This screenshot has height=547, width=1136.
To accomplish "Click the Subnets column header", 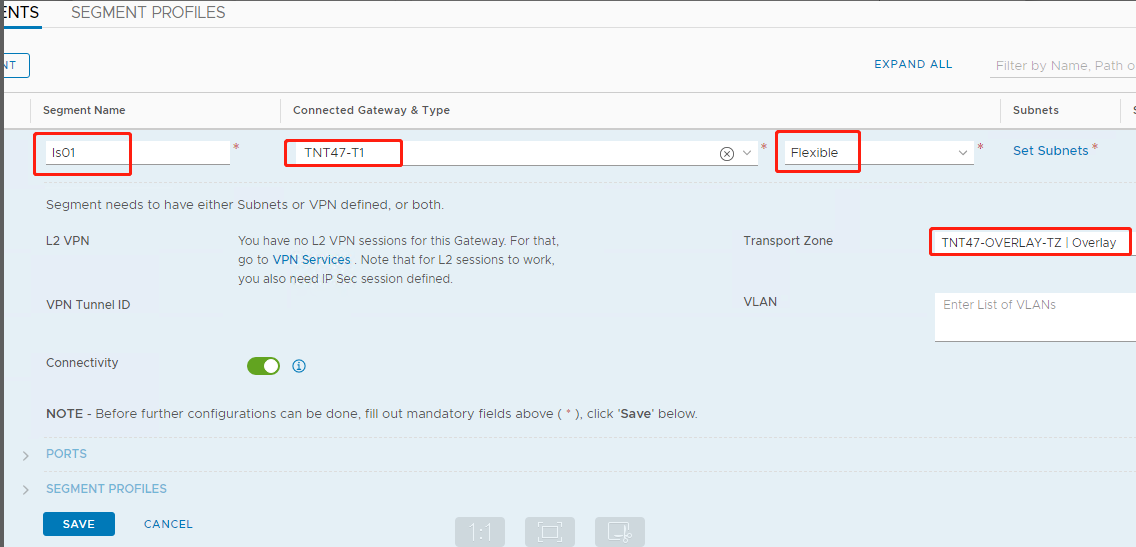I will (1035, 110).
